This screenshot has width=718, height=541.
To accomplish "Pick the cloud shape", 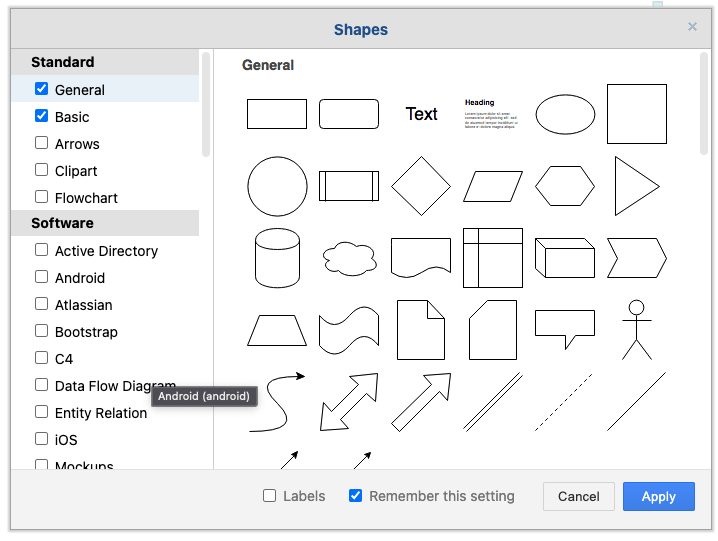I will [349, 258].
